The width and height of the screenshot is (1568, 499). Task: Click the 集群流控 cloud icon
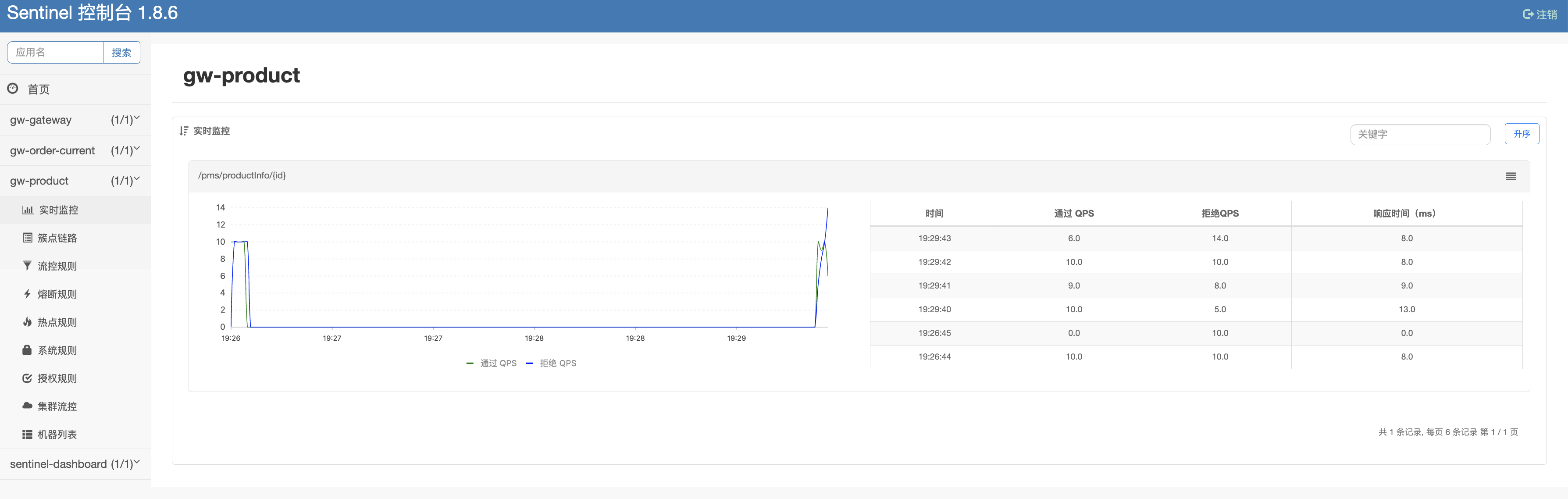(x=27, y=406)
